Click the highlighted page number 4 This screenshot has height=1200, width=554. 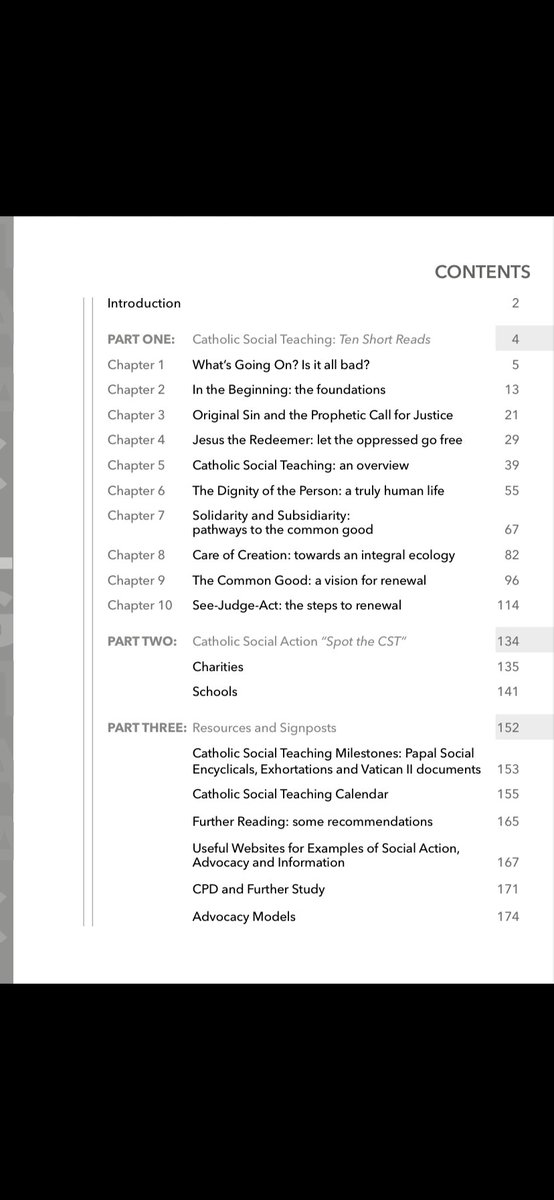coord(515,339)
